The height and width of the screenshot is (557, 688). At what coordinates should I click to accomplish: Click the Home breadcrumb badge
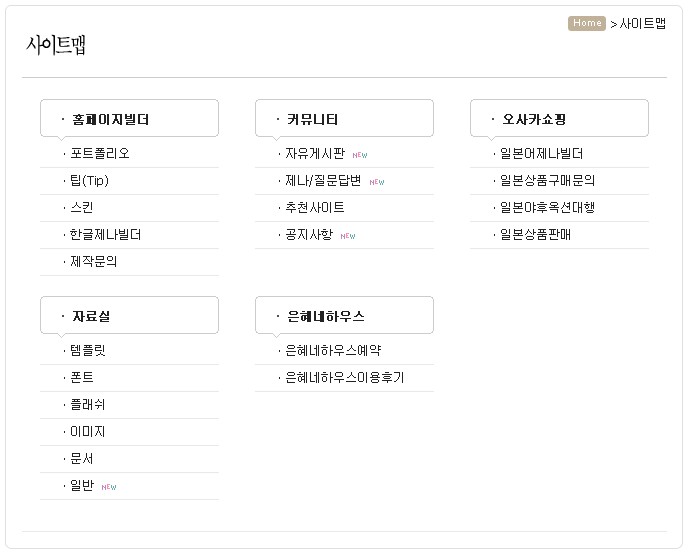(587, 23)
